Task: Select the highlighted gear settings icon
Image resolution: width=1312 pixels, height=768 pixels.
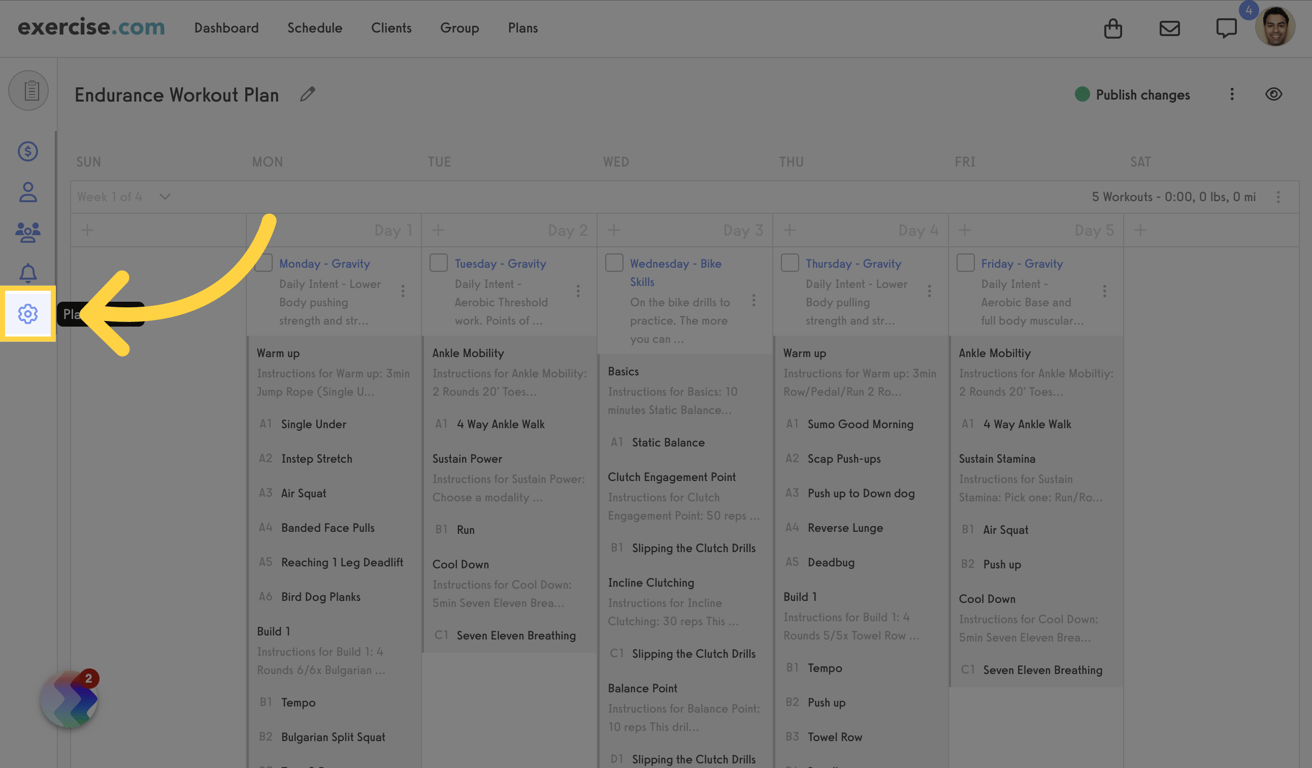Action: coord(27,313)
